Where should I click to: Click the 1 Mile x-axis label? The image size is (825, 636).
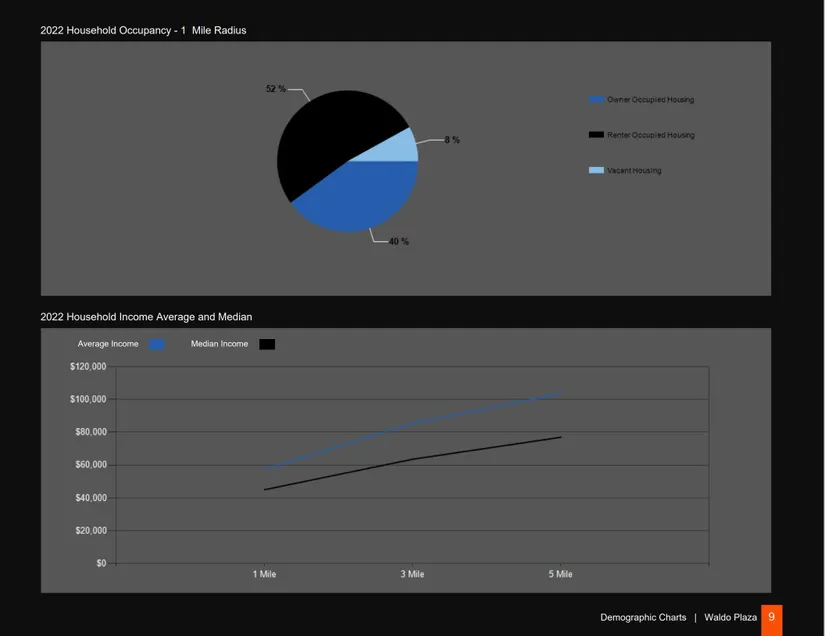point(264,575)
